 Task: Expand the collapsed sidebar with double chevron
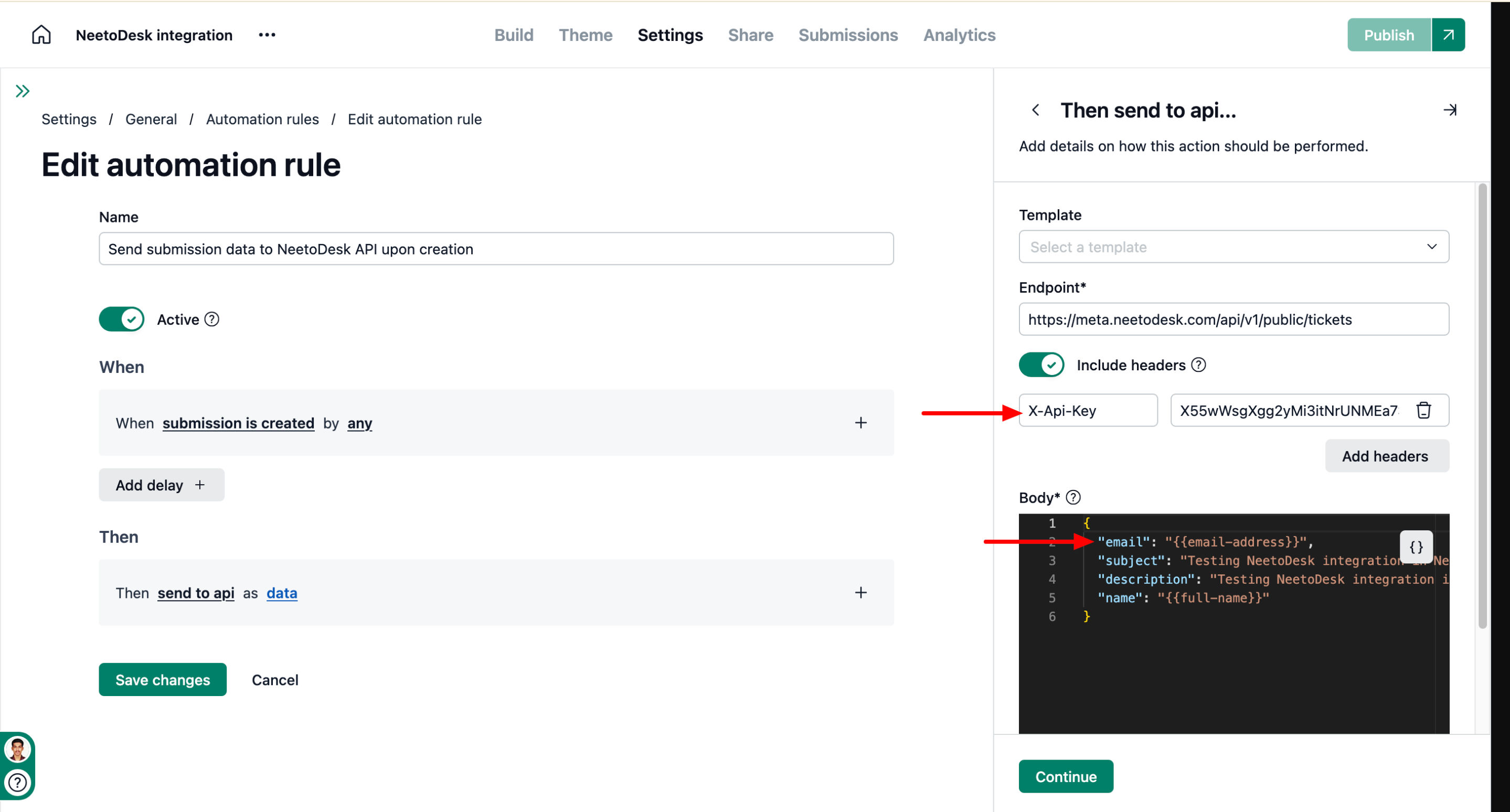coord(22,91)
